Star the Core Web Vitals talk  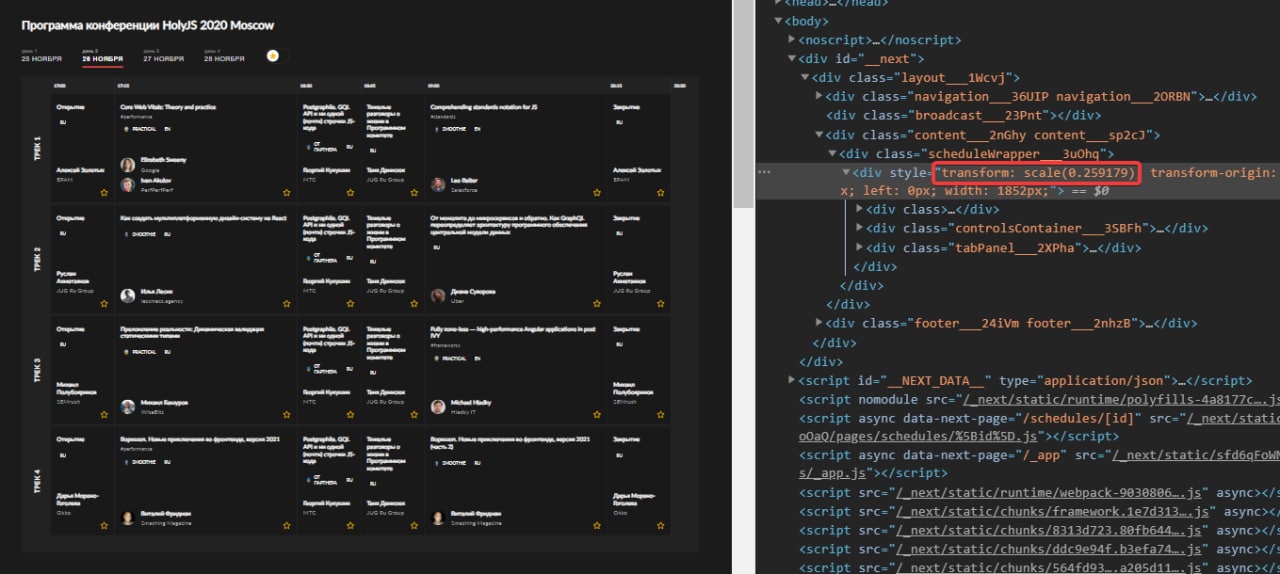[x=286, y=192]
